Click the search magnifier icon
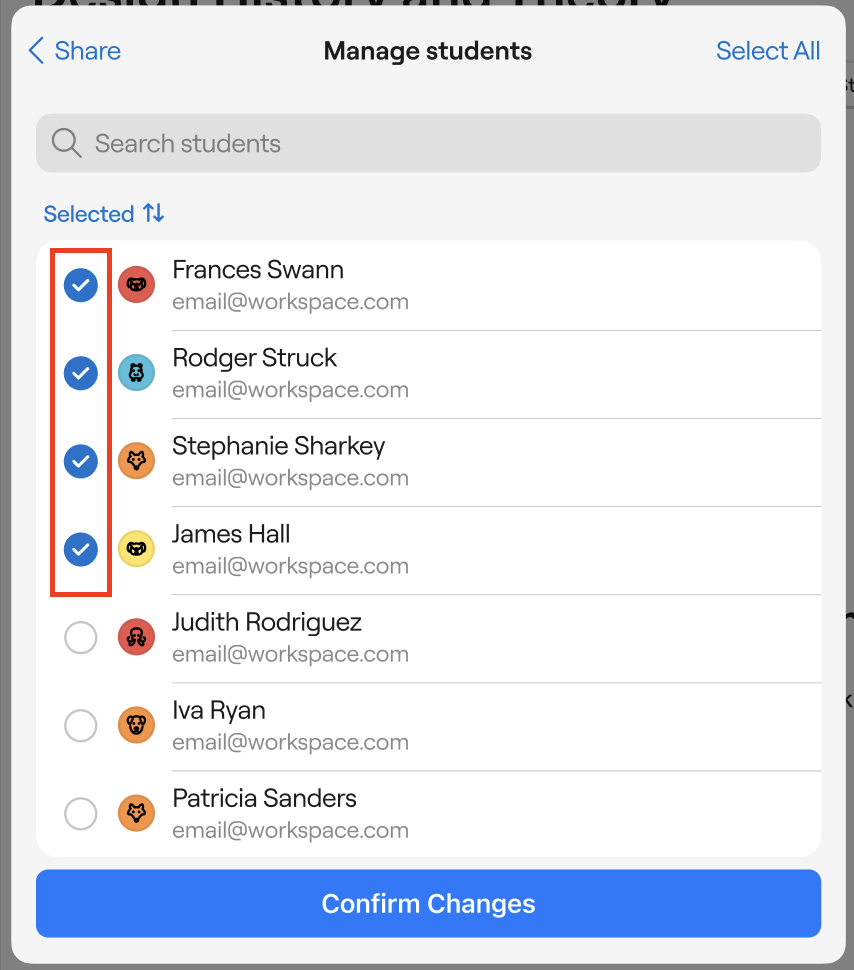854x970 pixels. pyautogui.click(x=66, y=143)
